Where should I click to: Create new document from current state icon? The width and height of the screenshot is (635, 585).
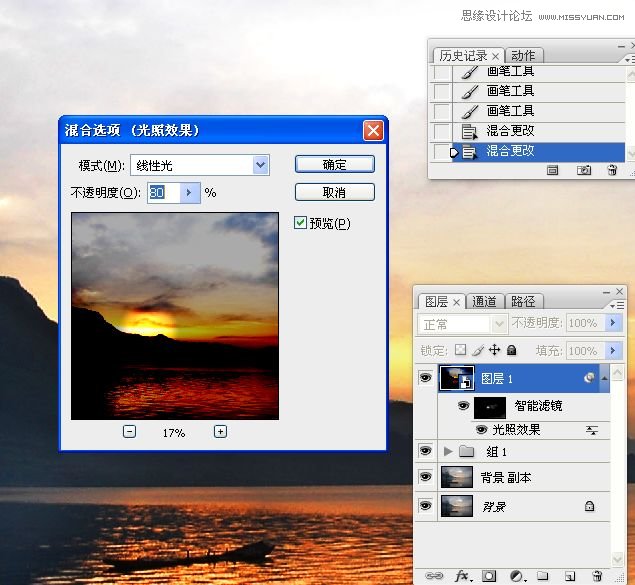tap(552, 170)
